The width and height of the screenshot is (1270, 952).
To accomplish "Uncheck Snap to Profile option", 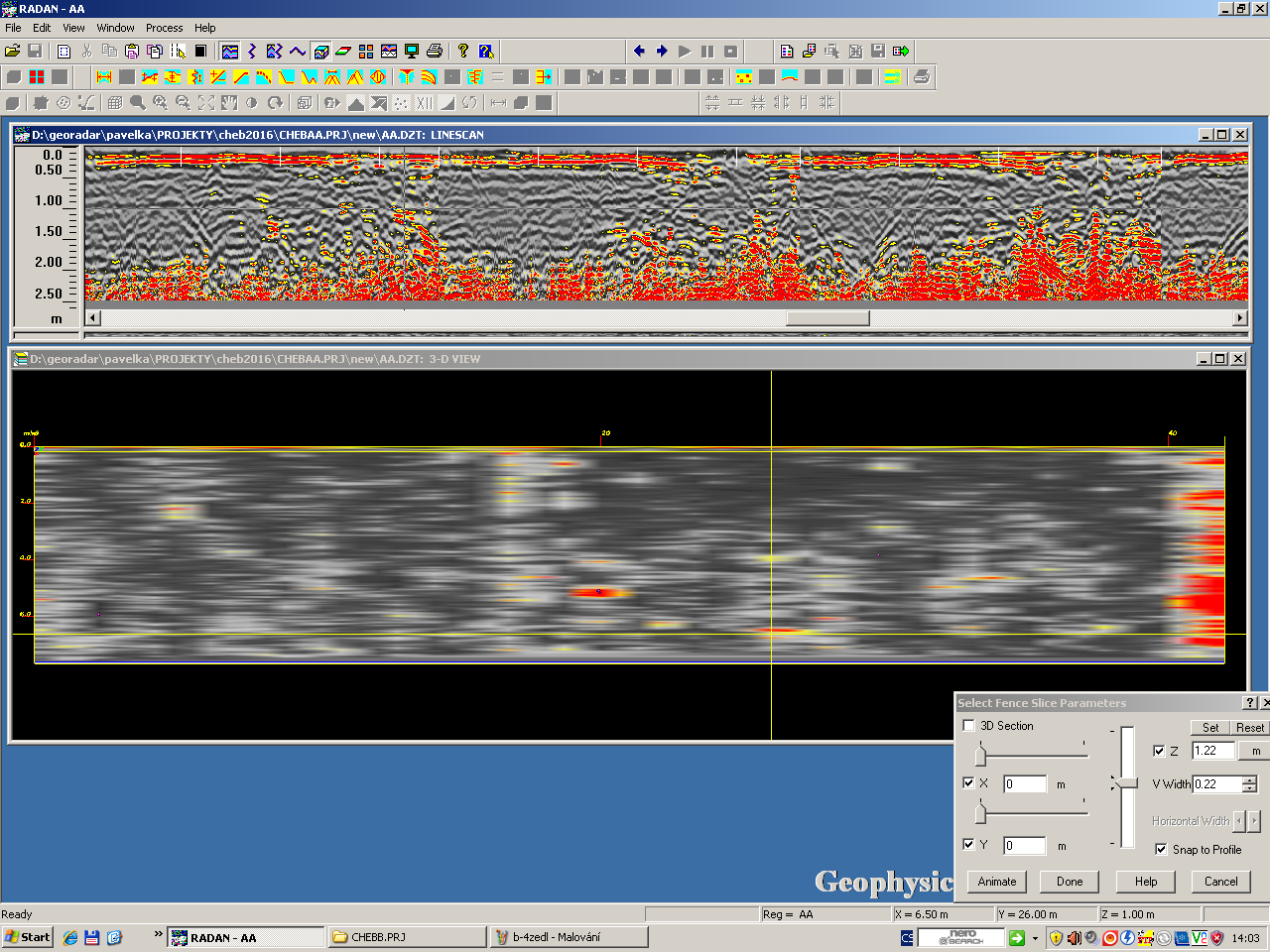I will click(x=1161, y=849).
